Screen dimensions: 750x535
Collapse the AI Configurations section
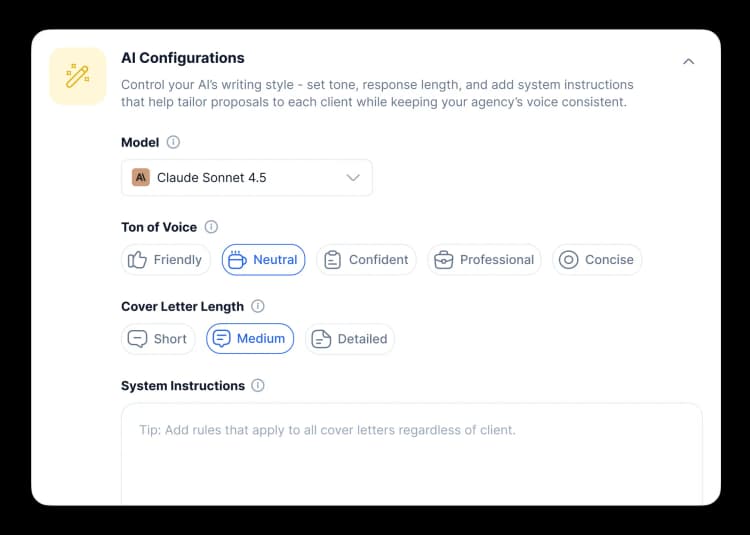(688, 62)
